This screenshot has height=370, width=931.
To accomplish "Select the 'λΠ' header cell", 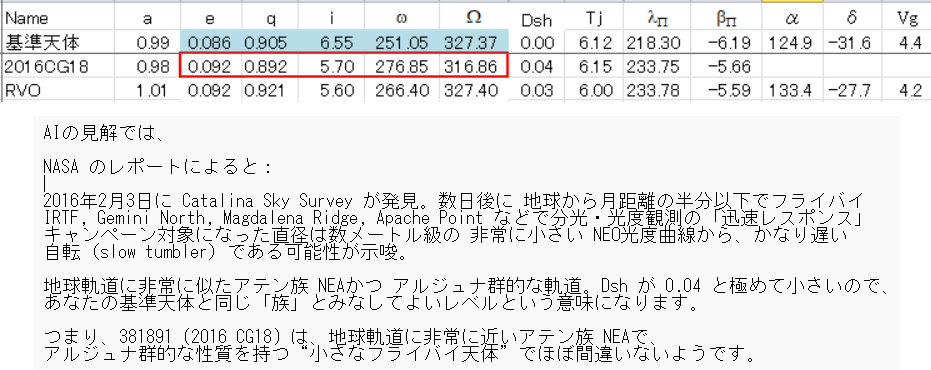I will (x=657, y=18).
